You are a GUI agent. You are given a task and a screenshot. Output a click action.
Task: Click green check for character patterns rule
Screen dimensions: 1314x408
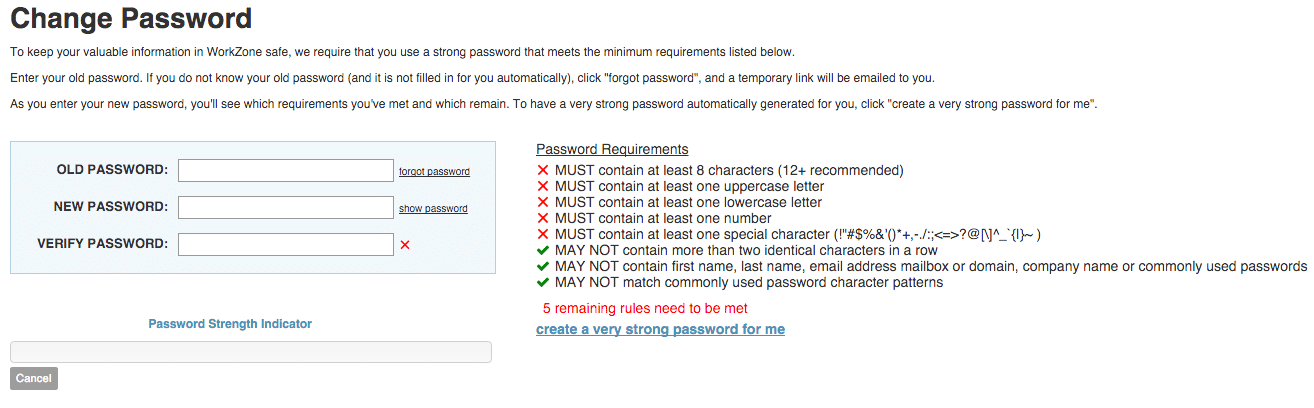pos(543,283)
